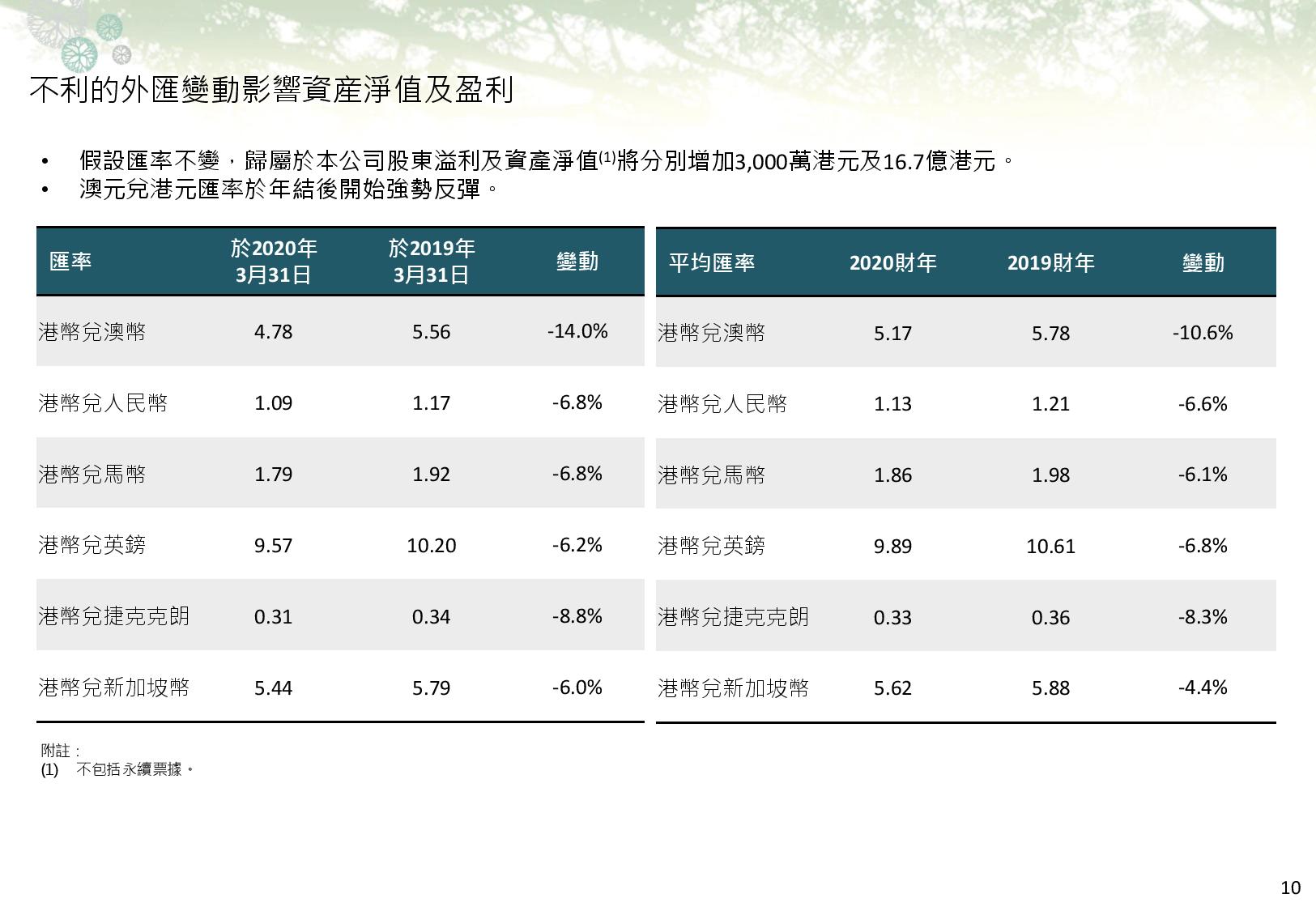This screenshot has height=911, width=1316.
Task: Select the bullet beginning 假設匯率不變
Action: (547, 161)
